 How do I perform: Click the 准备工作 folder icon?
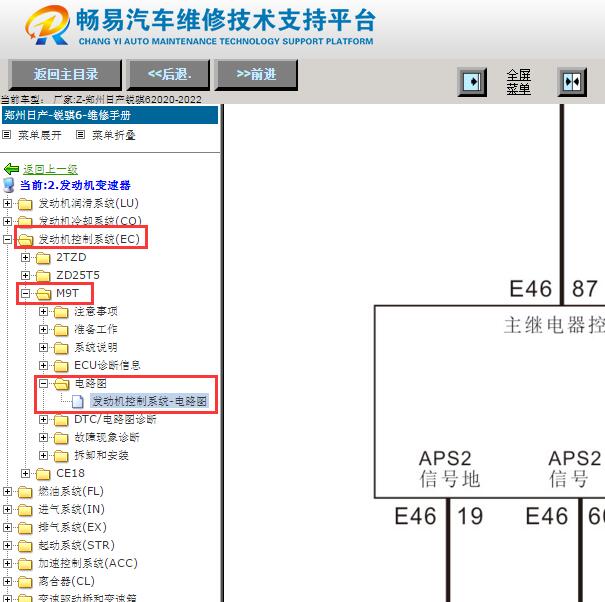[61, 330]
